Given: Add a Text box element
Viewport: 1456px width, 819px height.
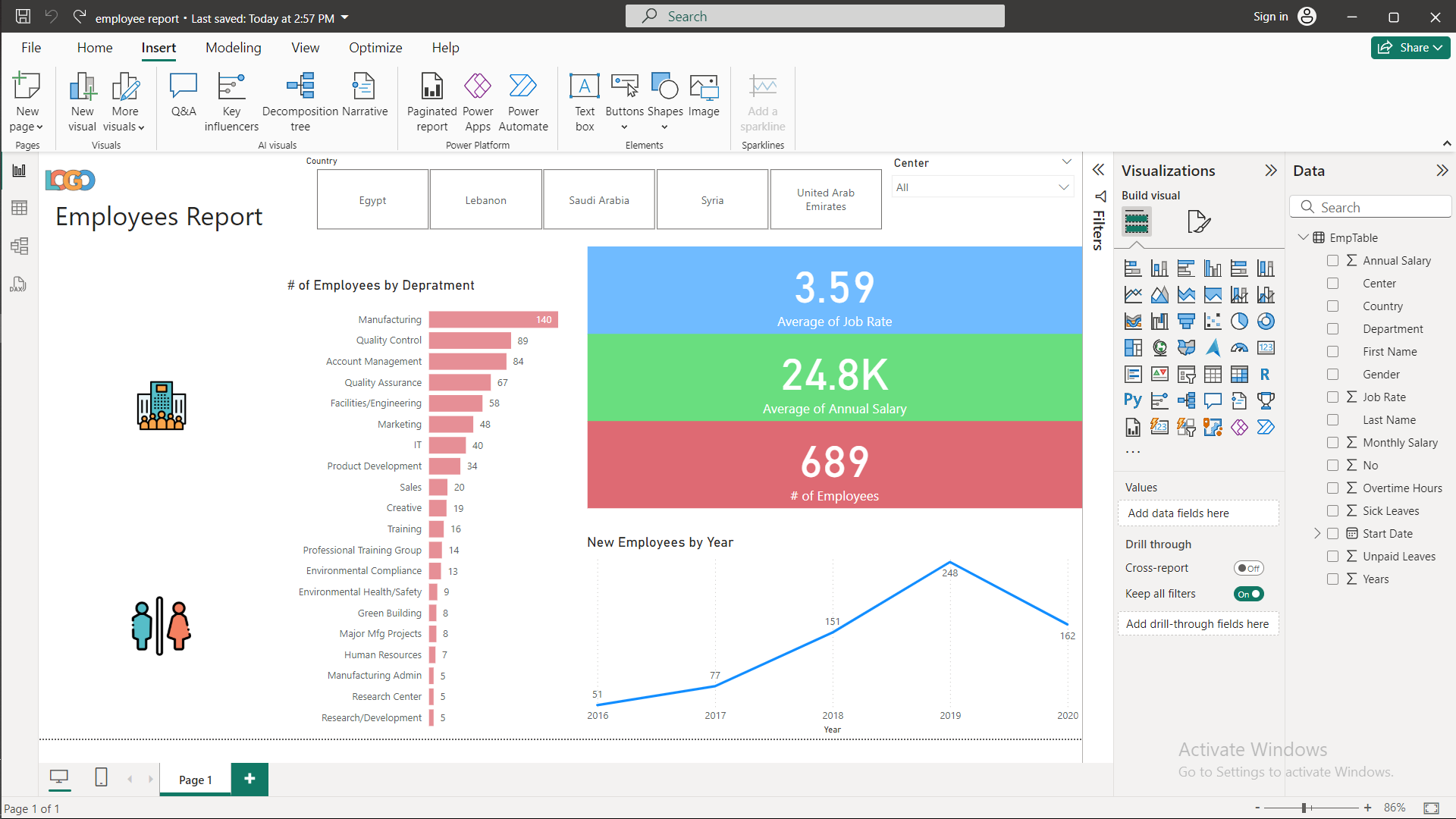Looking at the screenshot, I should 584,102.
